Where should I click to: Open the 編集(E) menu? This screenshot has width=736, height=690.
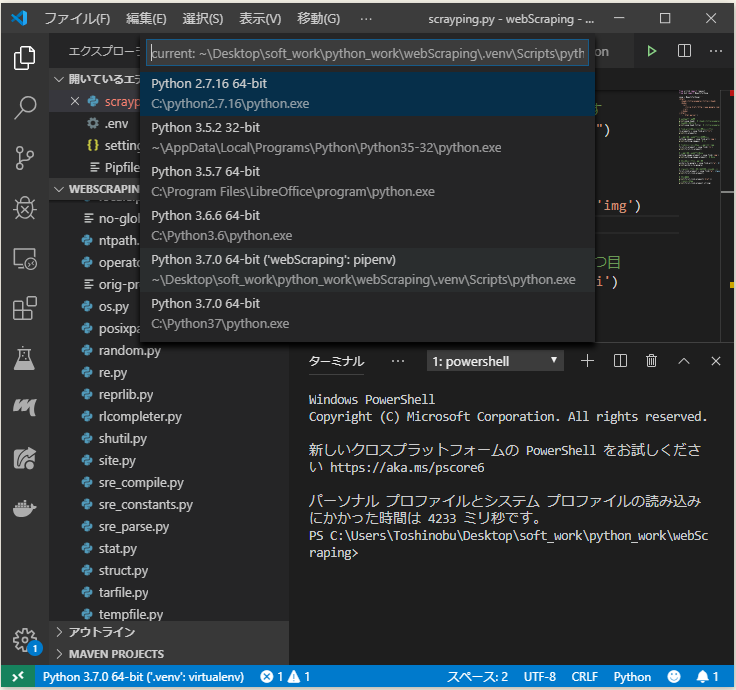point(146,19)
